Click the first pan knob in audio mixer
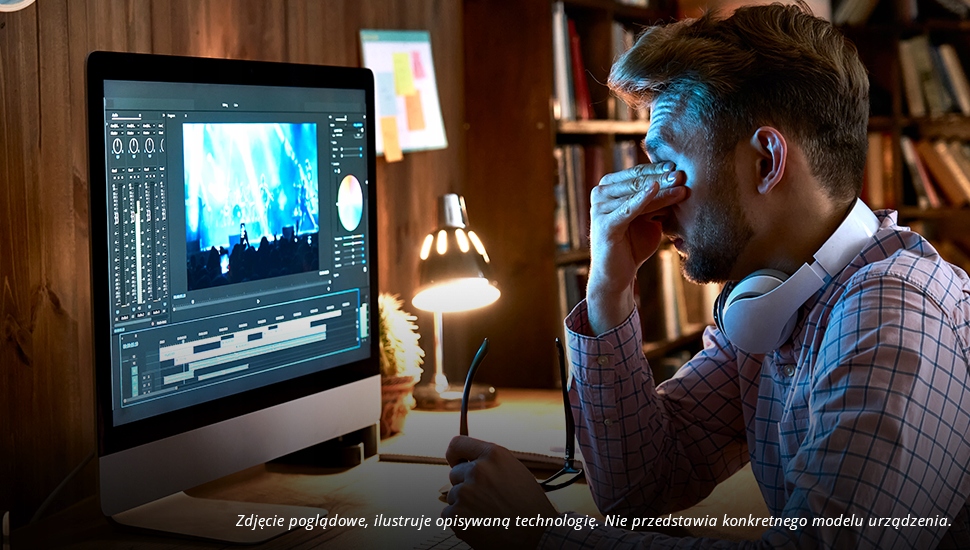This screenshot has width=970, height=550. 117,146
